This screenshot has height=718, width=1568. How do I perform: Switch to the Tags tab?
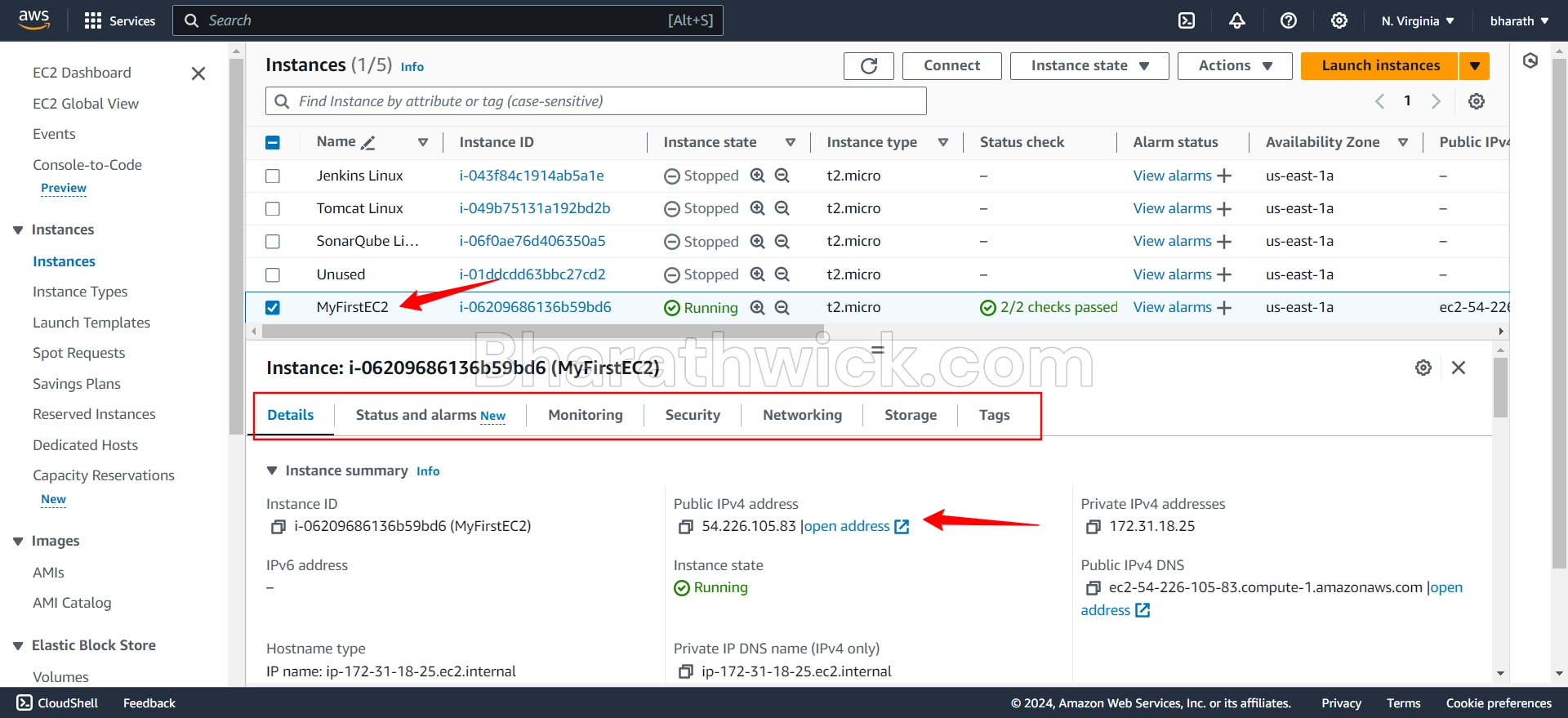[x=994, y=415]
